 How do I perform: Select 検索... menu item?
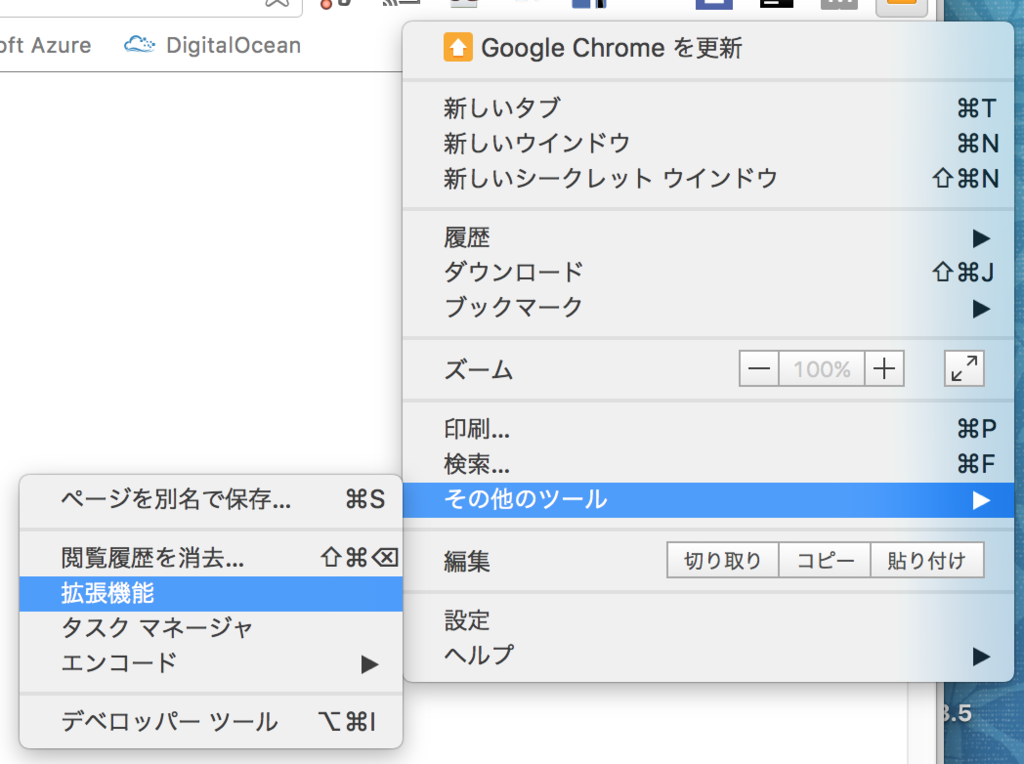[708, 464]
